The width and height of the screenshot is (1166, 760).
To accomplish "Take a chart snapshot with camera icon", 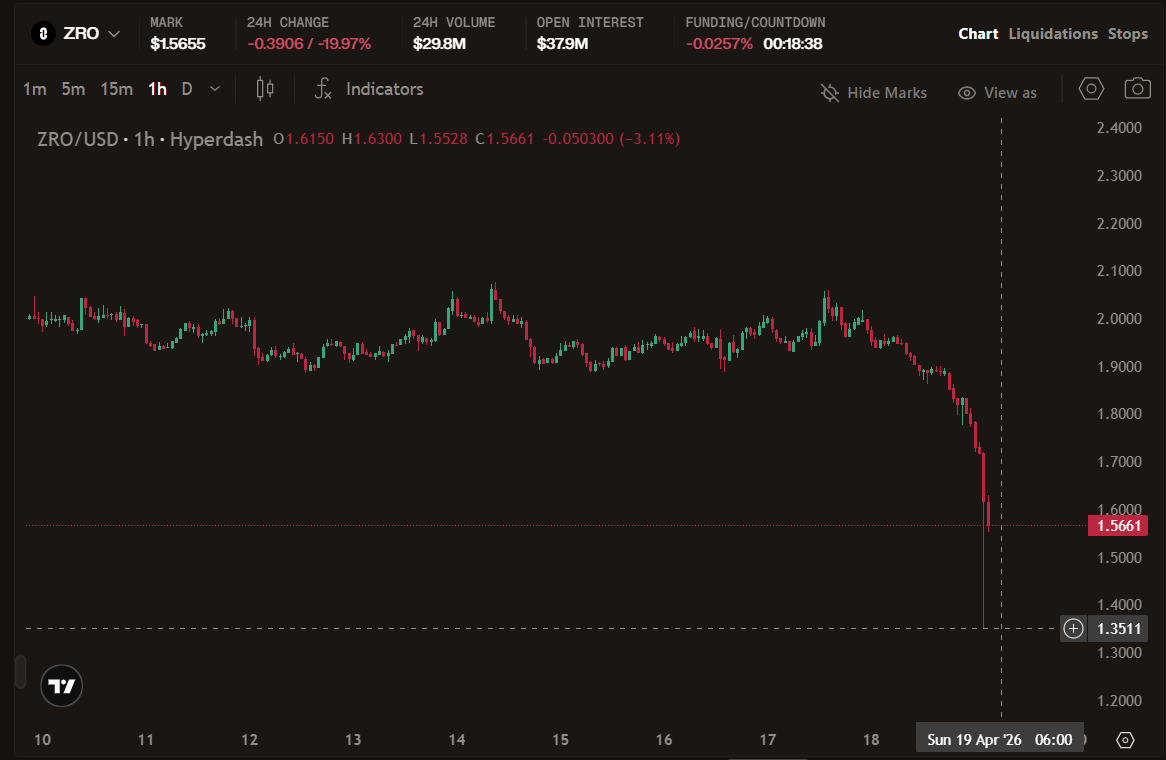I will pos(1137,89).
